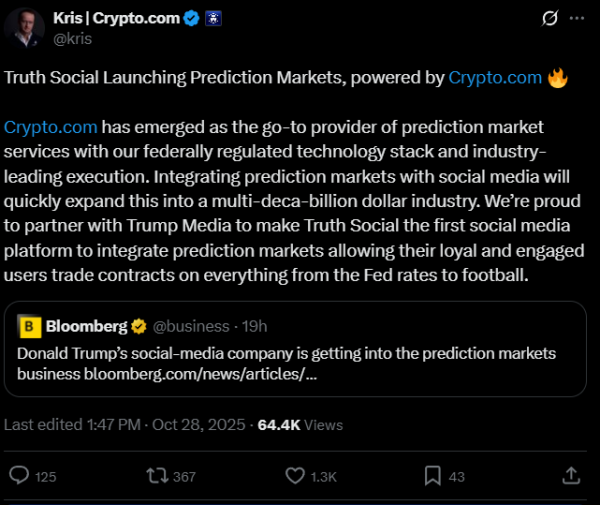
Task: Bookmark this post
Action: 432,476
